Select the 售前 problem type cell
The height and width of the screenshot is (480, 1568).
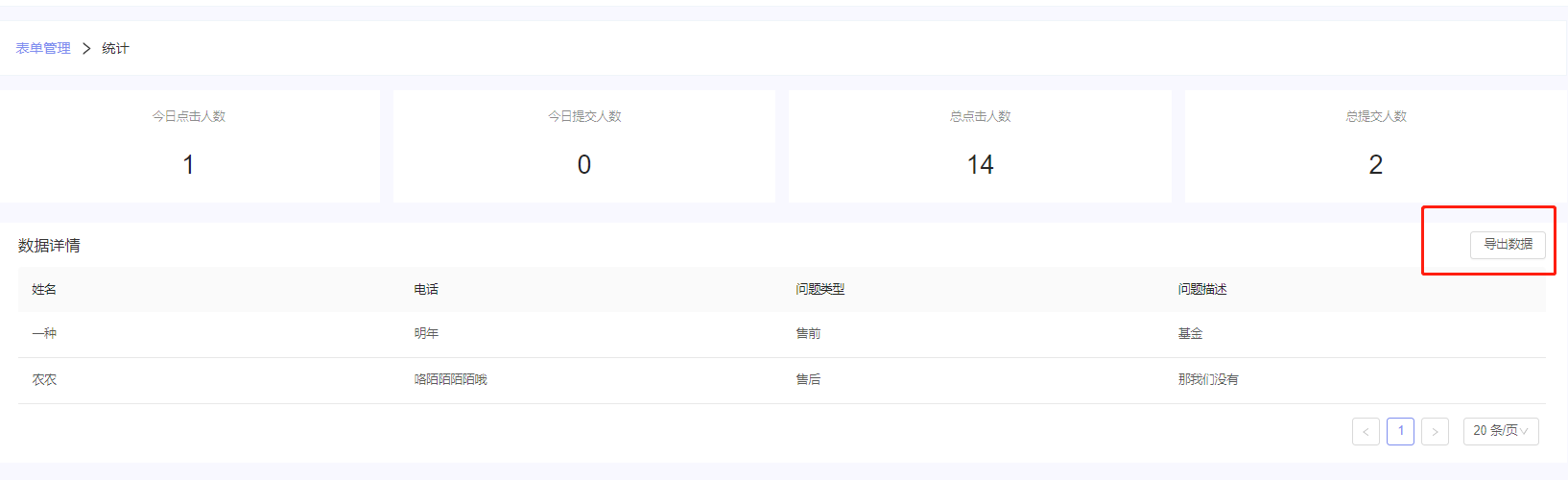[x=808, y=333]
